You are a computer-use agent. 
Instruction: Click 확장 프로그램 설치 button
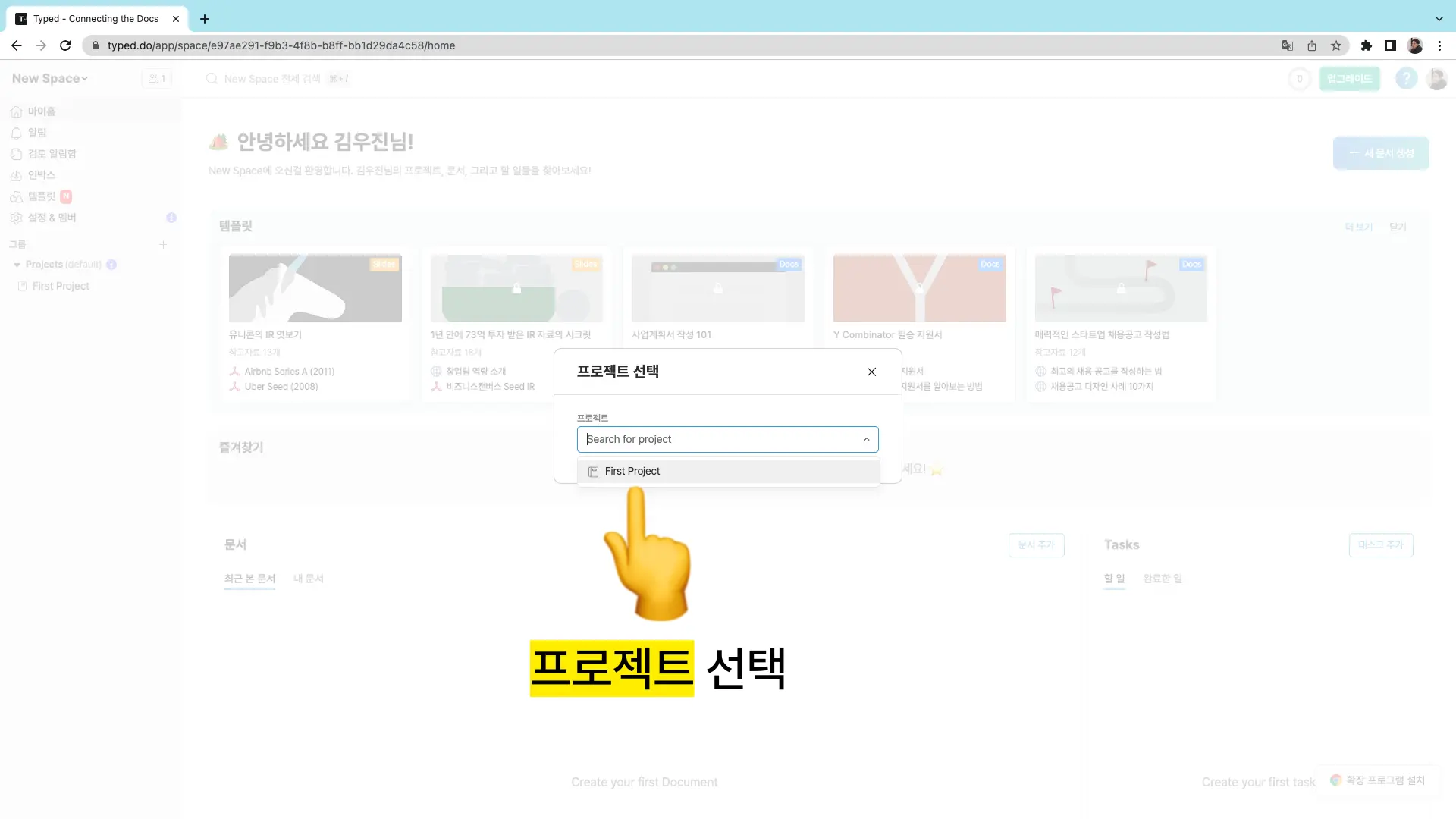(1378, 780)
